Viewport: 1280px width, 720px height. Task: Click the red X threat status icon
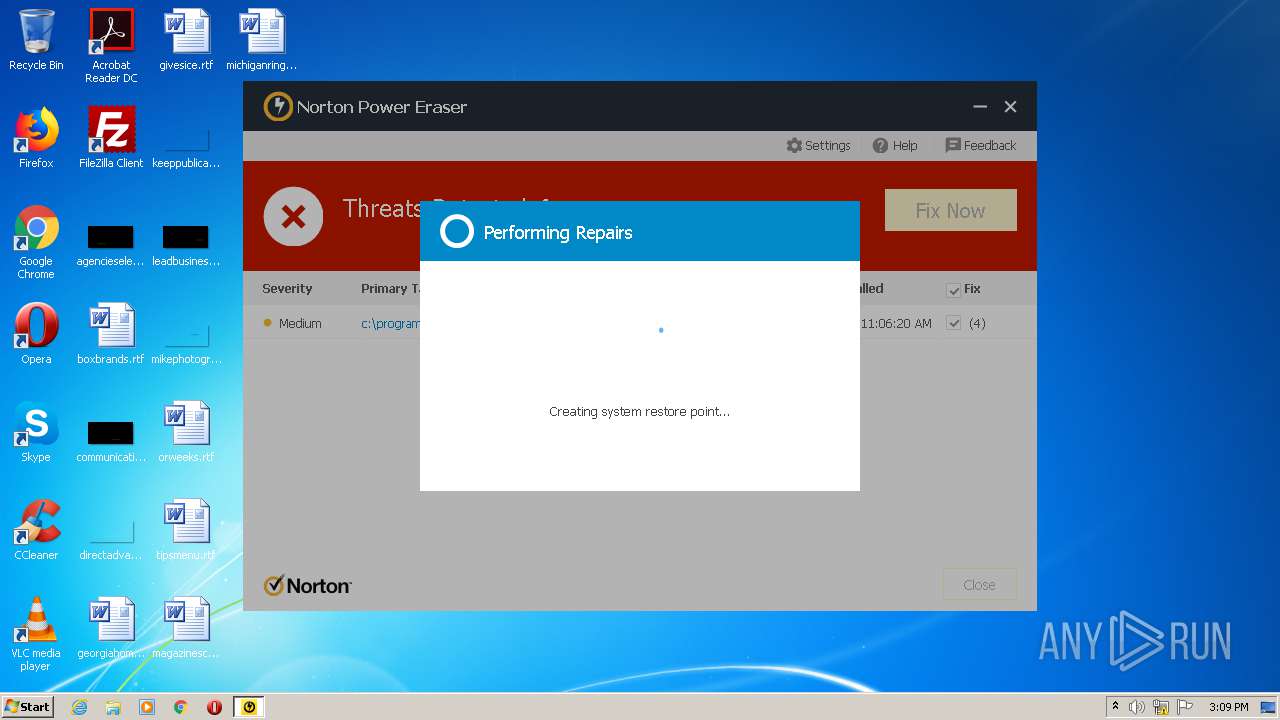point(293,216)
